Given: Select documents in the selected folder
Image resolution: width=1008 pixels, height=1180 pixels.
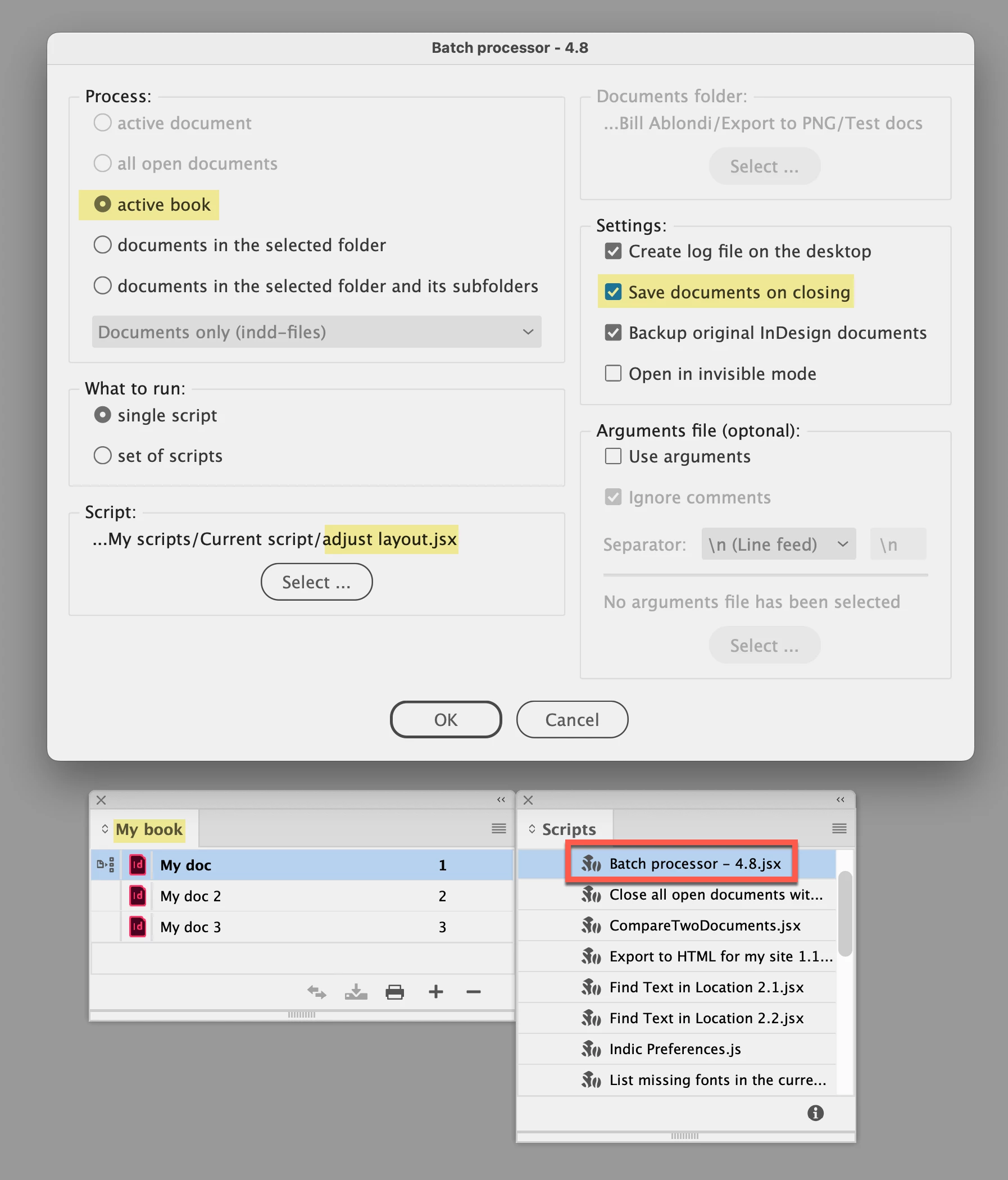Looking at the screenshot, I should (102, 244).
